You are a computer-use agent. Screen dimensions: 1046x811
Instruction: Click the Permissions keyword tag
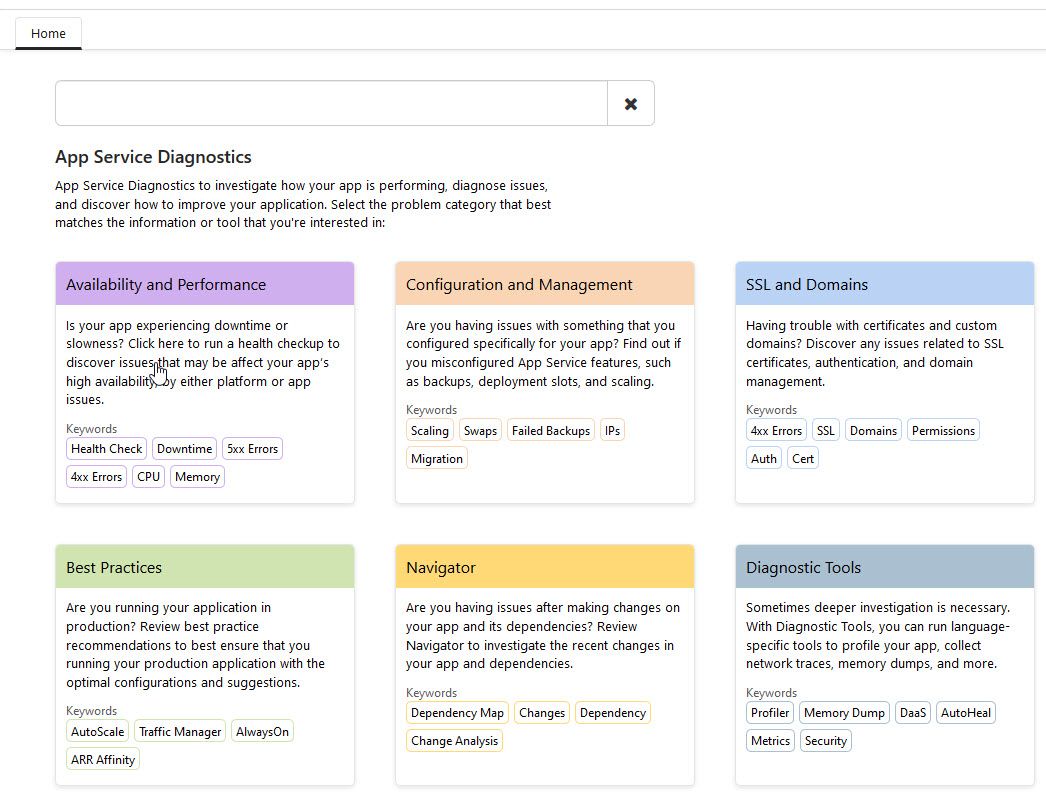[x=943, y=431]
